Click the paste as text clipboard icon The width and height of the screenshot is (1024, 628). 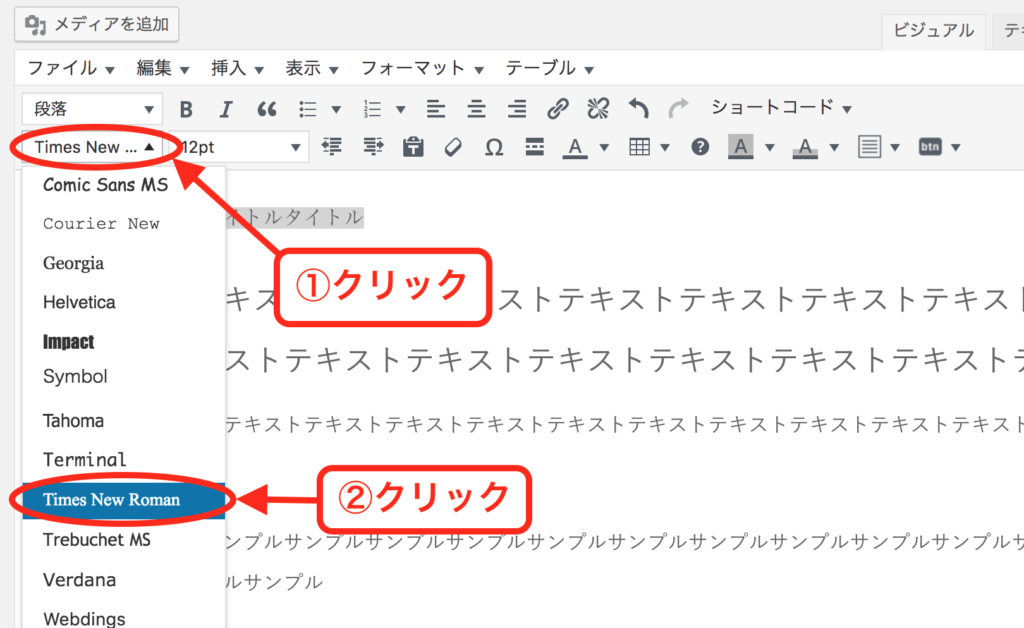click(413, 147)
